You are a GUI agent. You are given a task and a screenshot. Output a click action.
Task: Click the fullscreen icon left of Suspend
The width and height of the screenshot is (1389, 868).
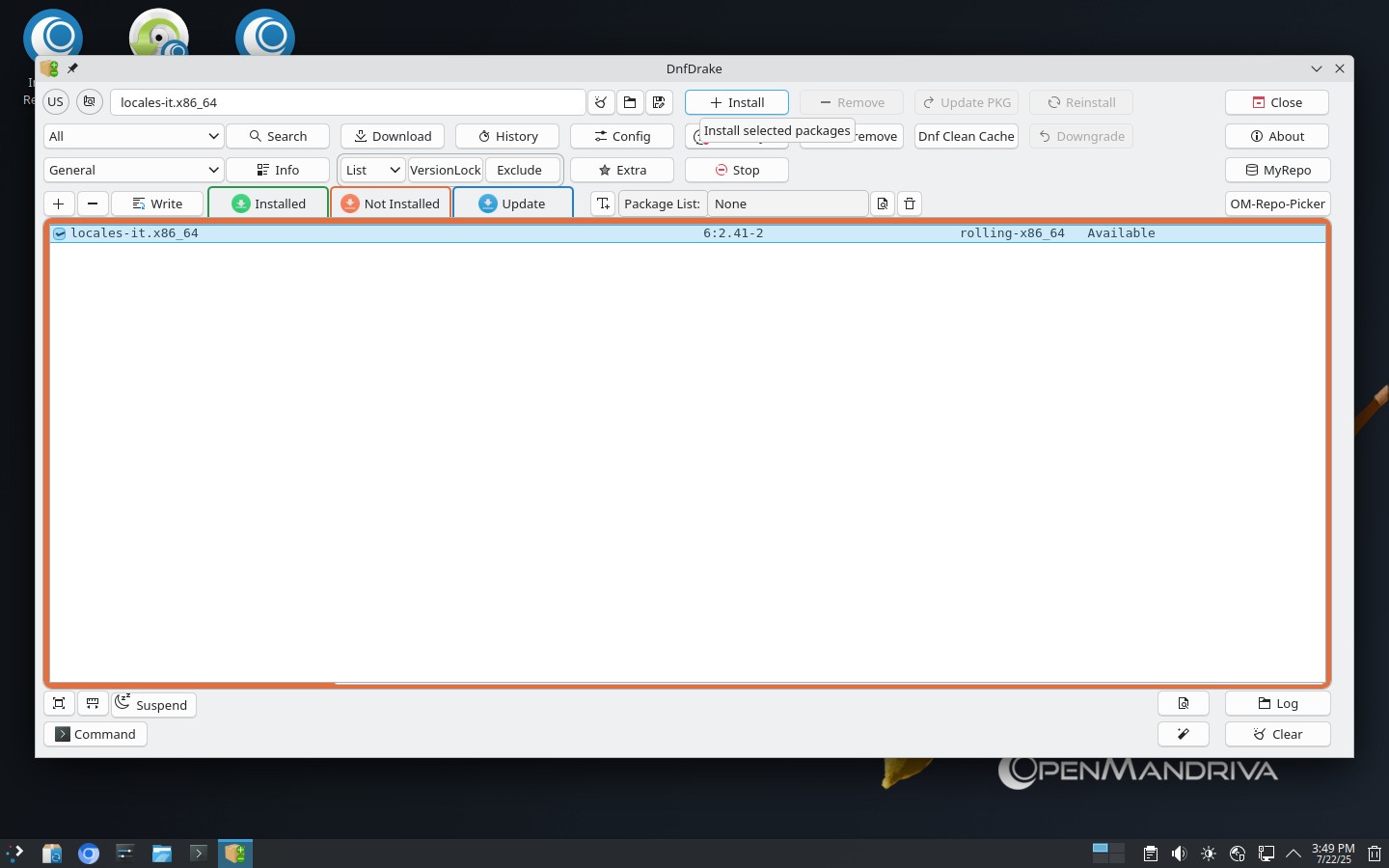tap(59, 704)
